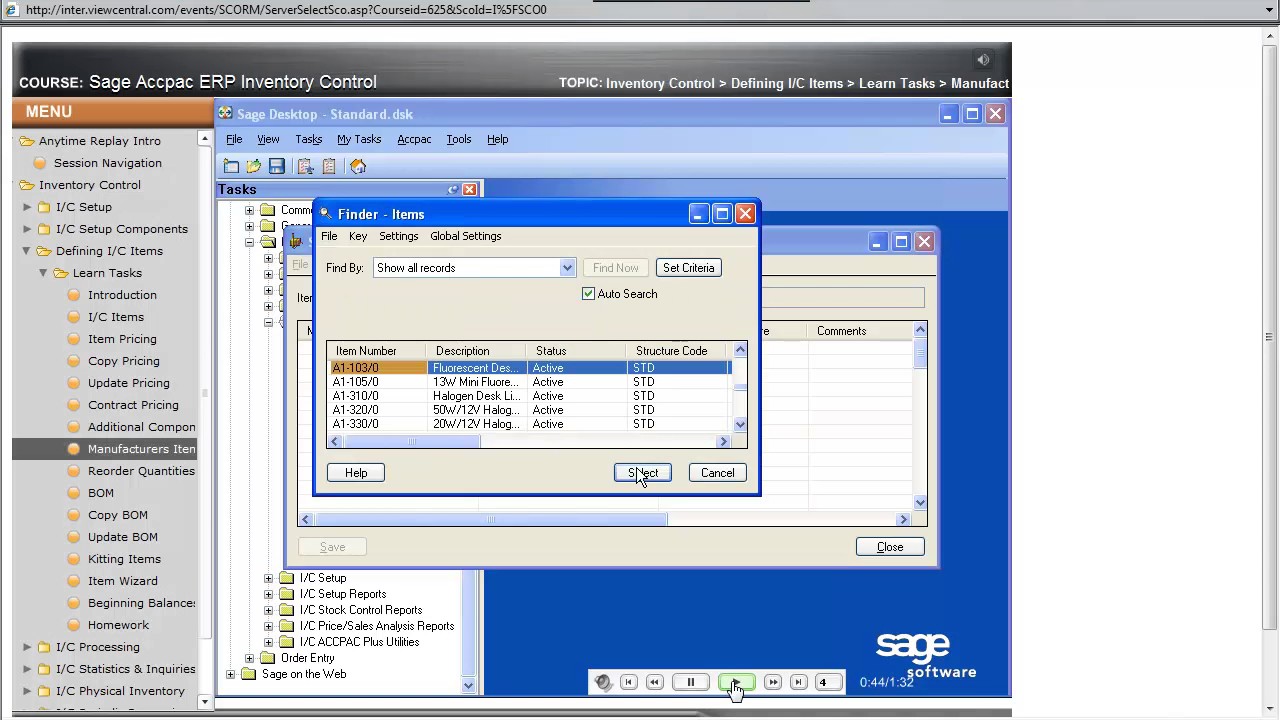Click Close button in Manufacturers Items window
The image size is (1280, 720).
(890, 547)
